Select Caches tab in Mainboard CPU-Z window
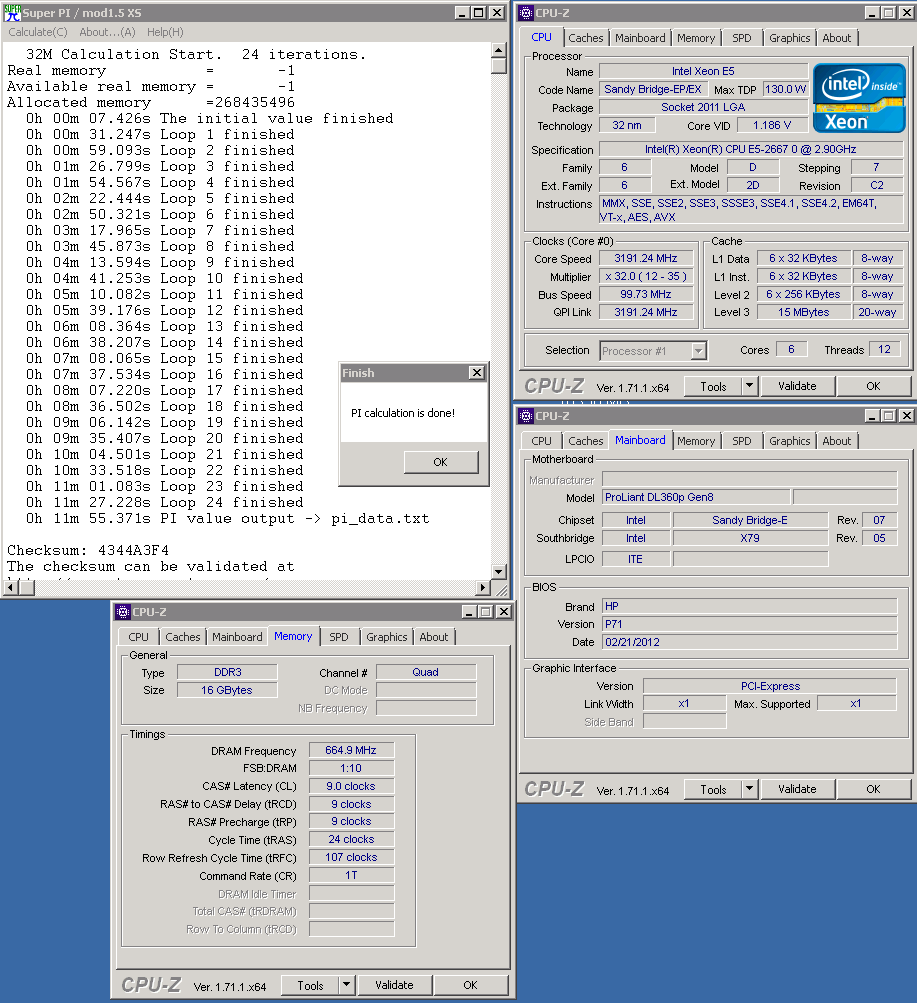Image resolution: width=917 pixels, height=1003 pixels. 585,441
